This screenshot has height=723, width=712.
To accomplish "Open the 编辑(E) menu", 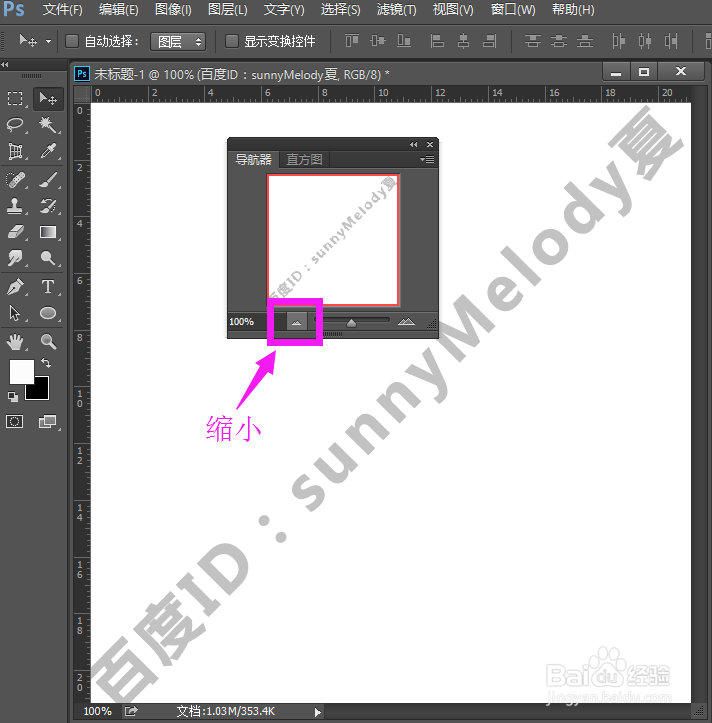I will 119,9.
